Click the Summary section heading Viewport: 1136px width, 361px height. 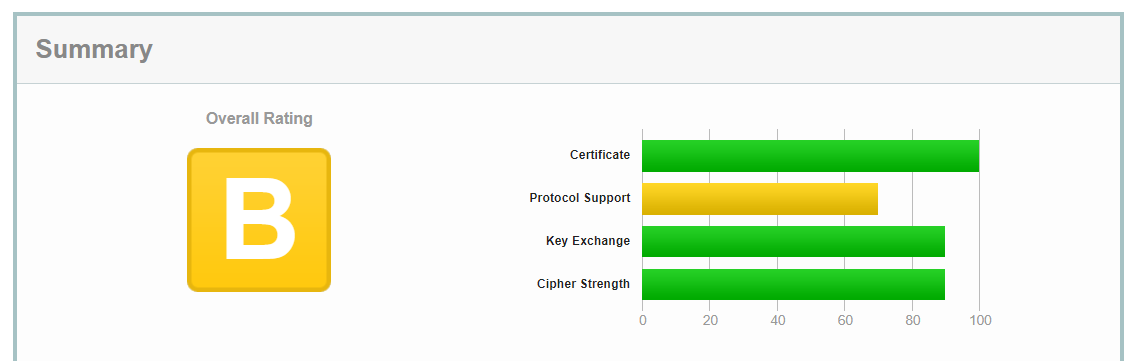94,49
